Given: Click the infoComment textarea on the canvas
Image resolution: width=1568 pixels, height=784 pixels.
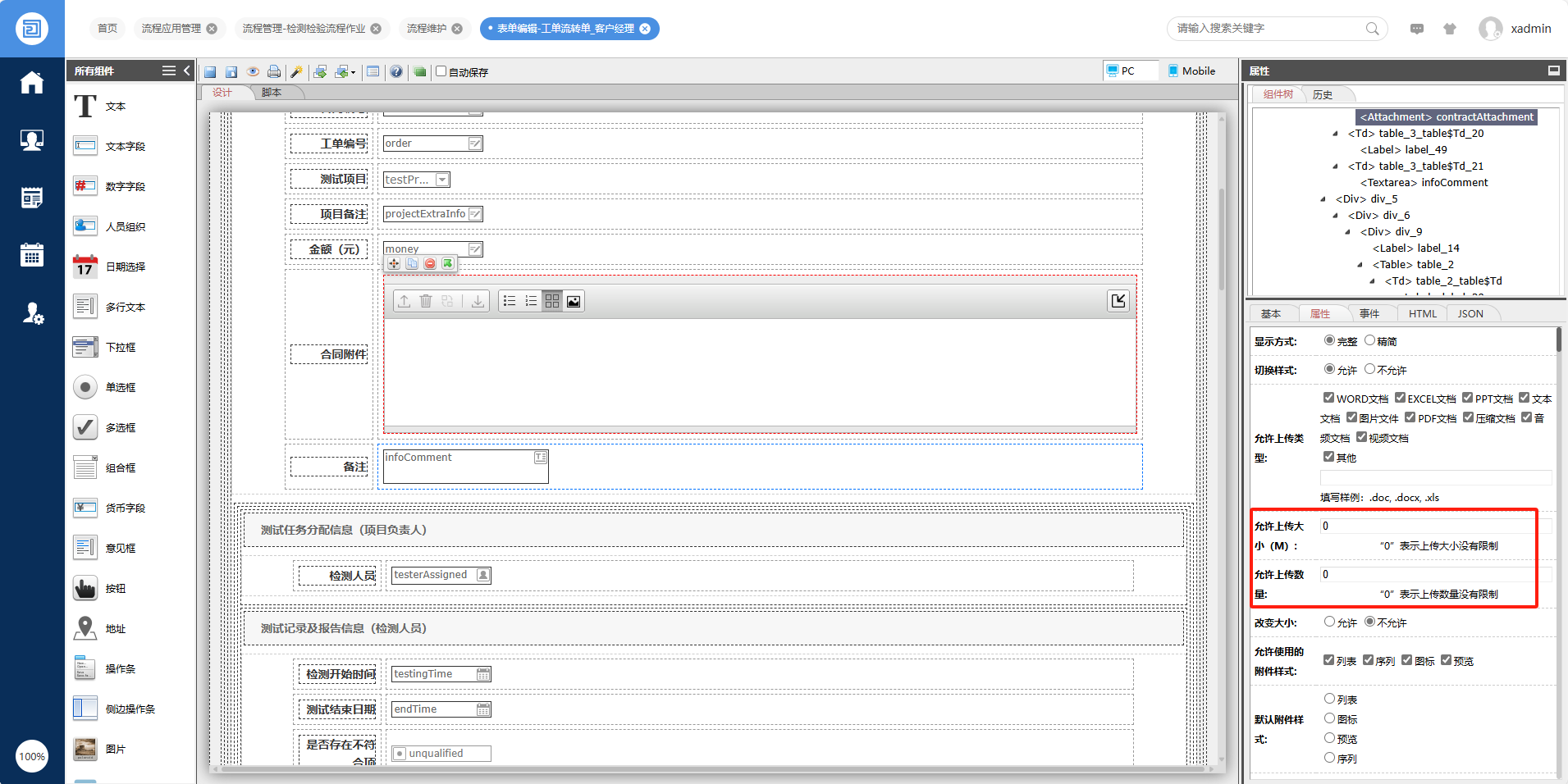Looking at the screenshot, I should coord(465,466).
